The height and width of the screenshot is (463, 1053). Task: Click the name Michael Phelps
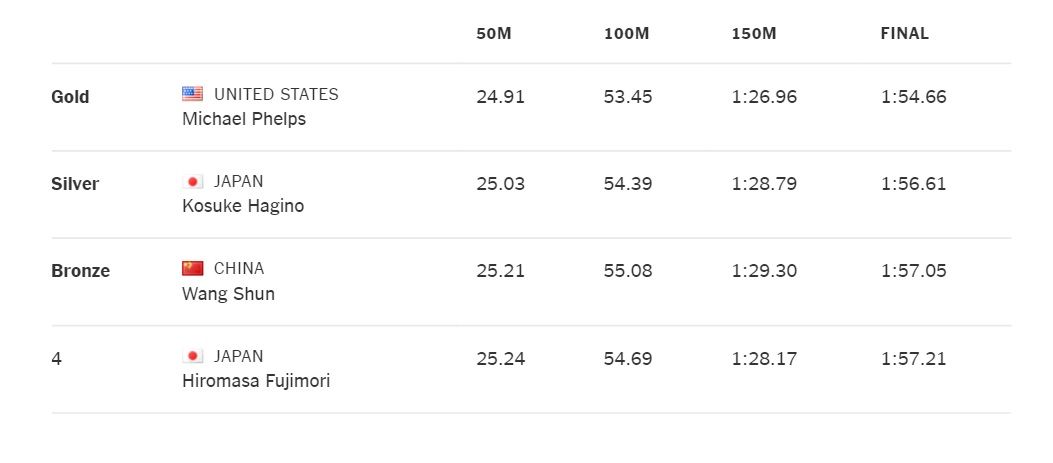pos(244,119)
